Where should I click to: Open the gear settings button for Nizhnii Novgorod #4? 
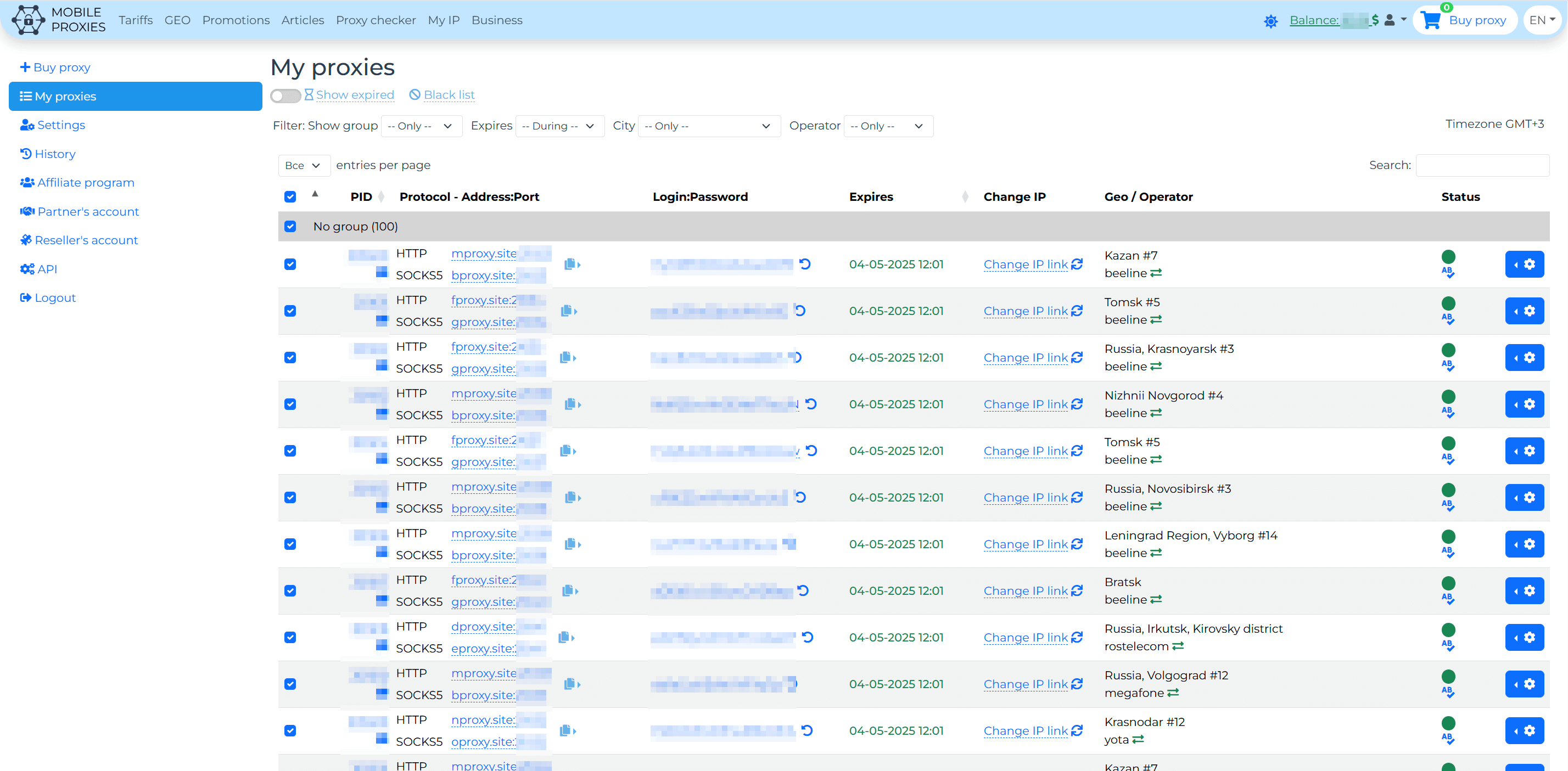coord(1524,404)
